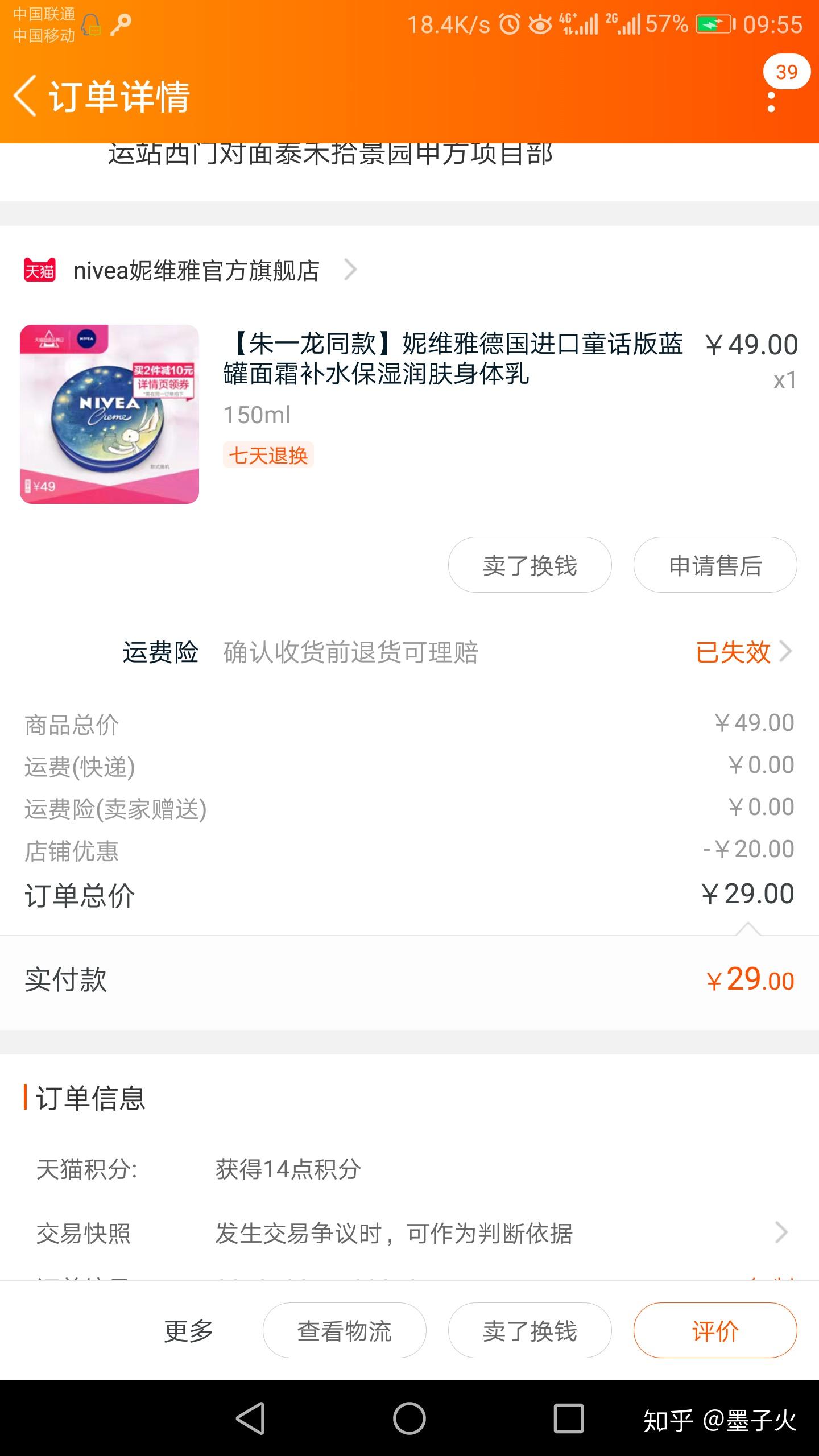
Task: Tap the Android back navigation icon
Action: coord(250,1418)
